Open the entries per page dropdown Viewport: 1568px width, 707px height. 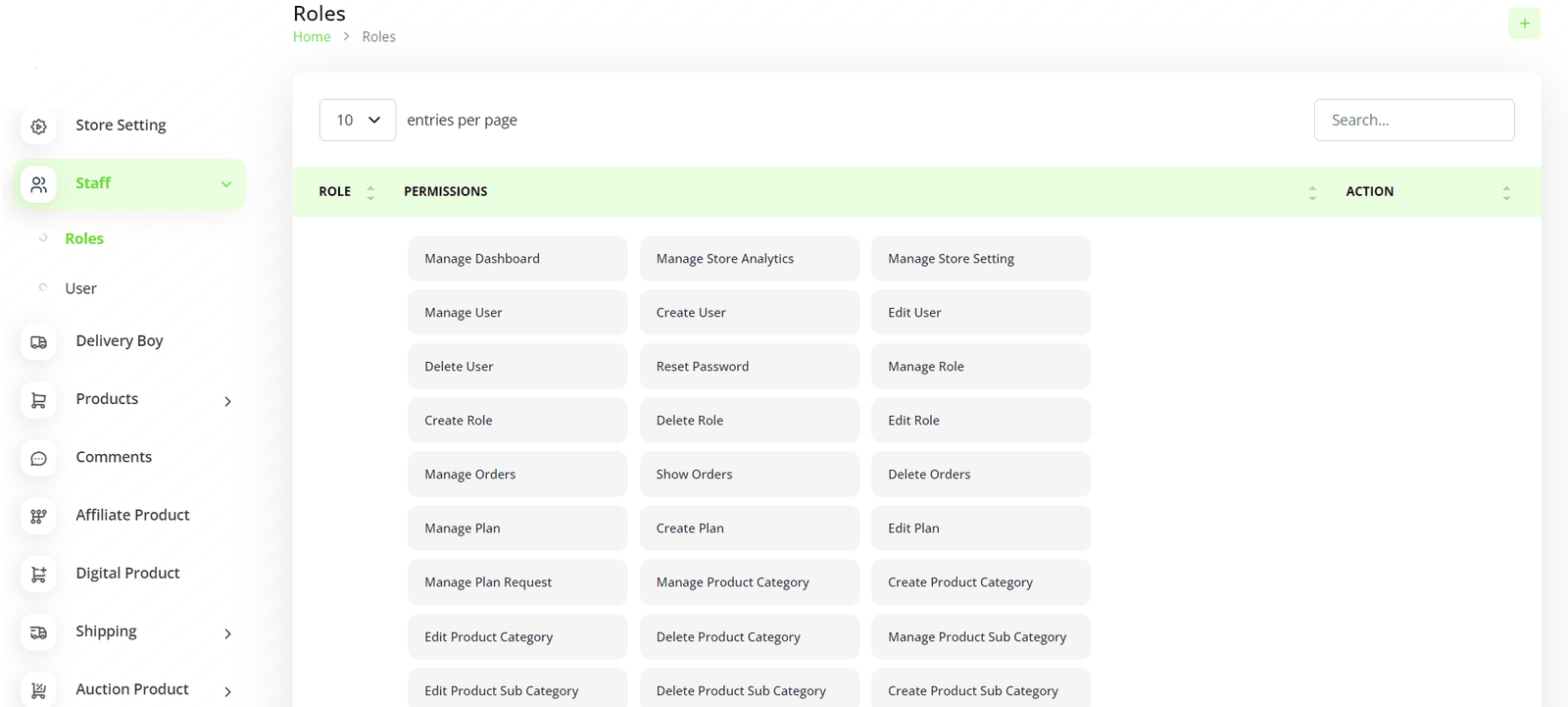click(357, 120)
